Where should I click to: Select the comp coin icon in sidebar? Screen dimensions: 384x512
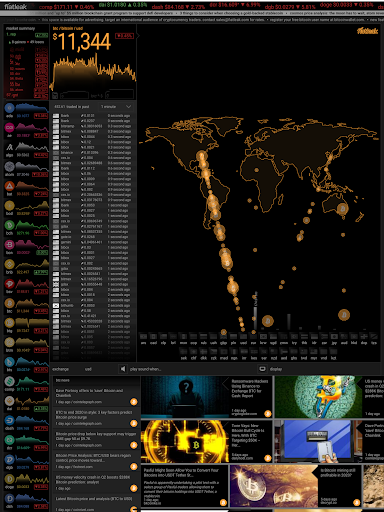(x=9, y=381)
